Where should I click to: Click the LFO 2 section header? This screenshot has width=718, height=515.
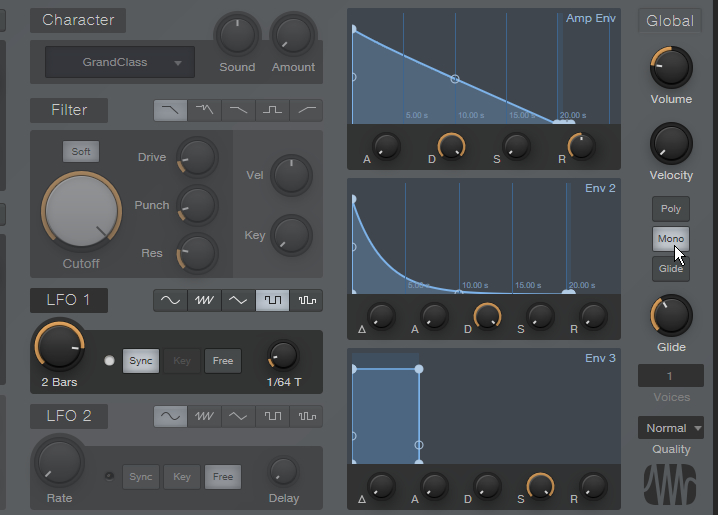68,416
